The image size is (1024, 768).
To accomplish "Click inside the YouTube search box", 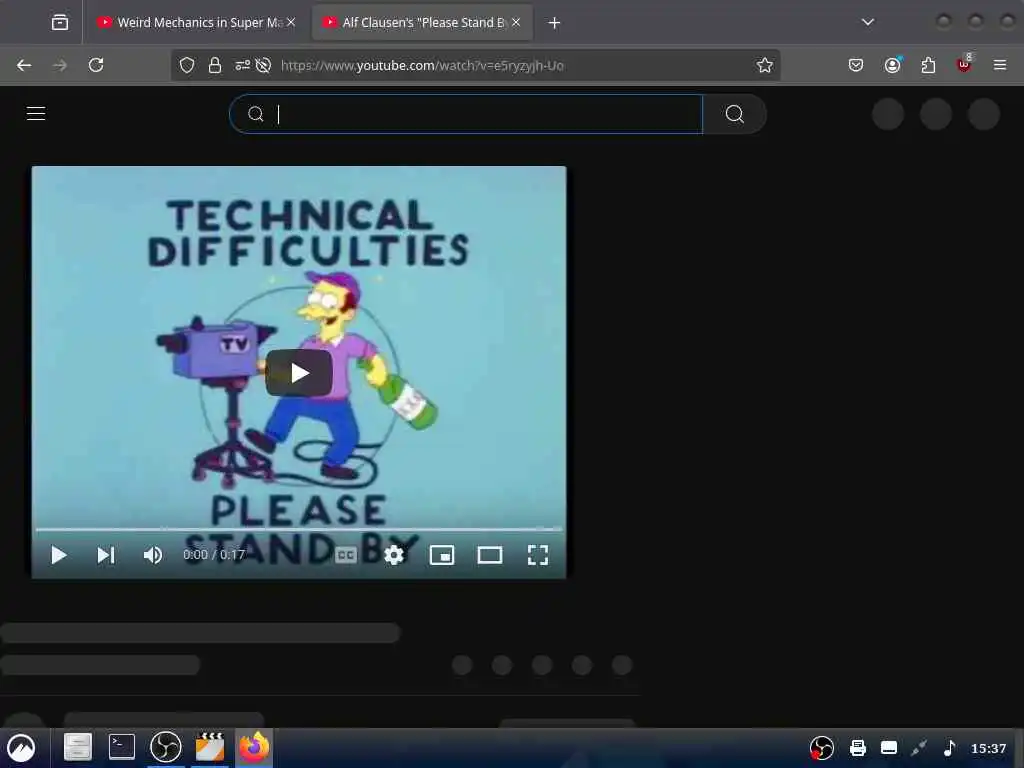I will pos(466,114).
